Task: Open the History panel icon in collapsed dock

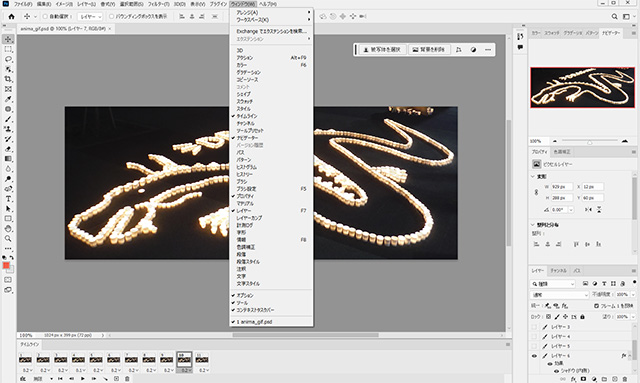Action: click(520, 36)
